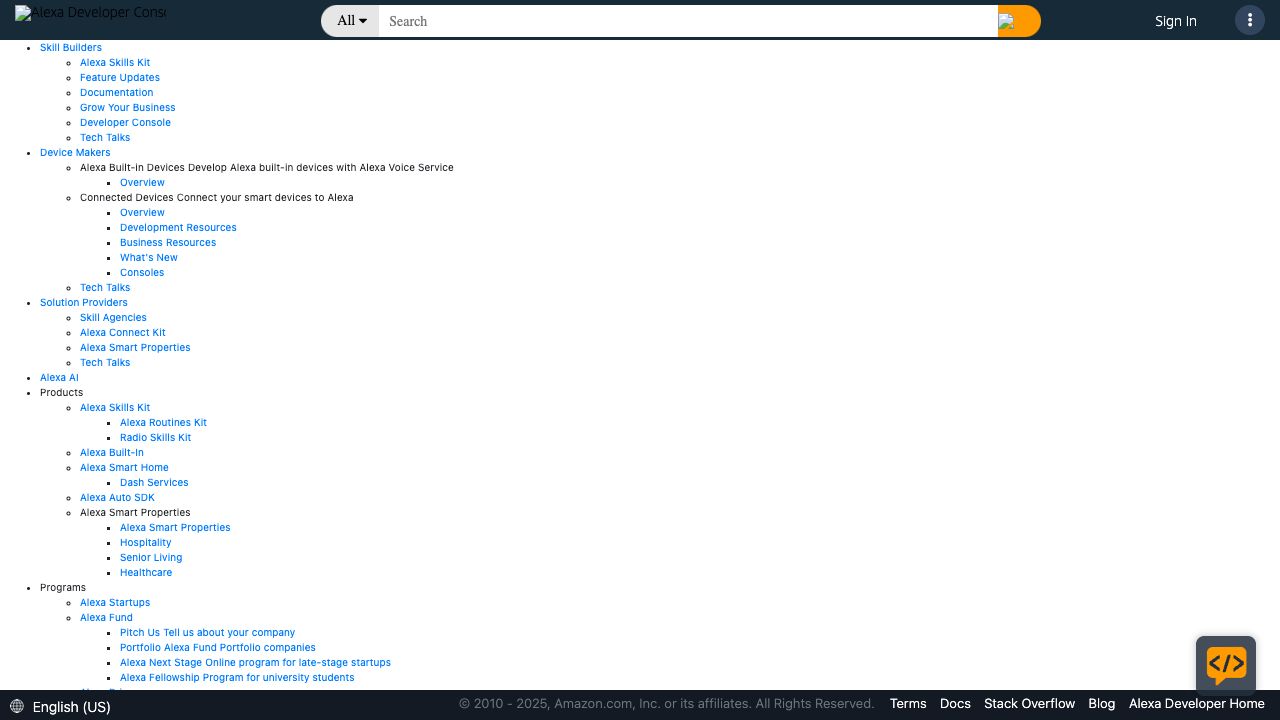Click the Stack Overflow footer link

coord(1029,704)
